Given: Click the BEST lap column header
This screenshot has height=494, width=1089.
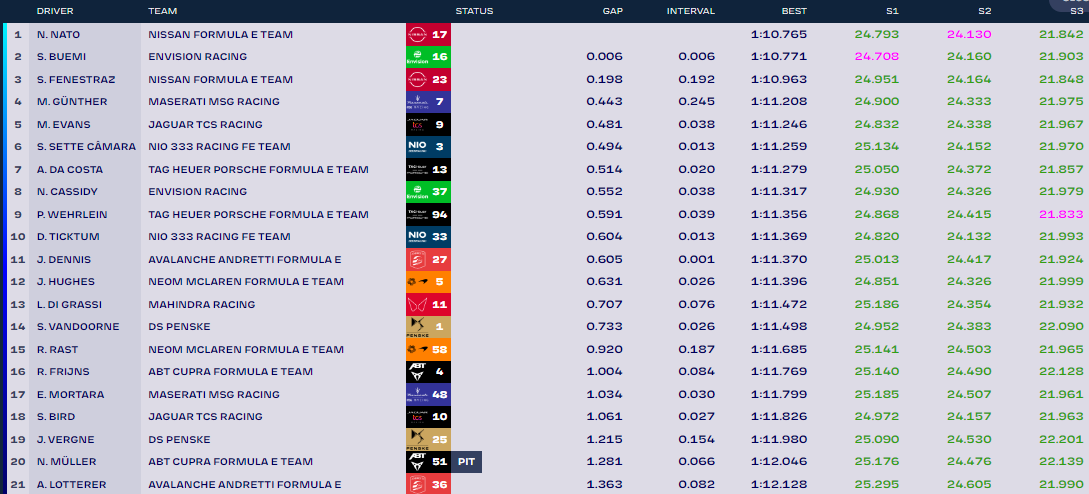Looking at the screenshot, I should (793, 11).
